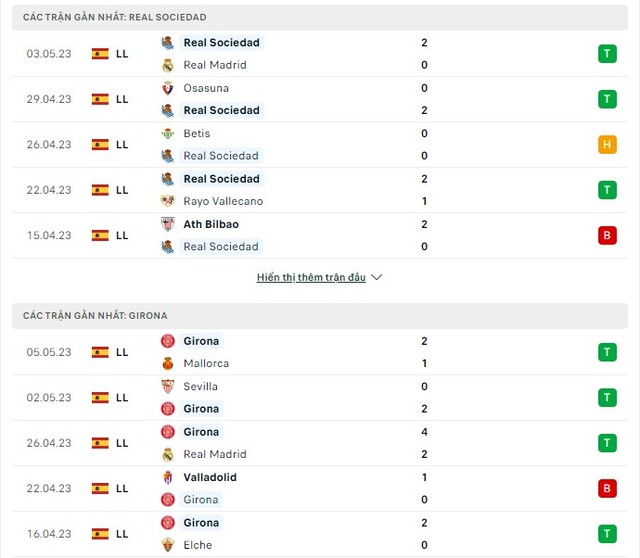Click the Valladolid club crest icon

168,477
